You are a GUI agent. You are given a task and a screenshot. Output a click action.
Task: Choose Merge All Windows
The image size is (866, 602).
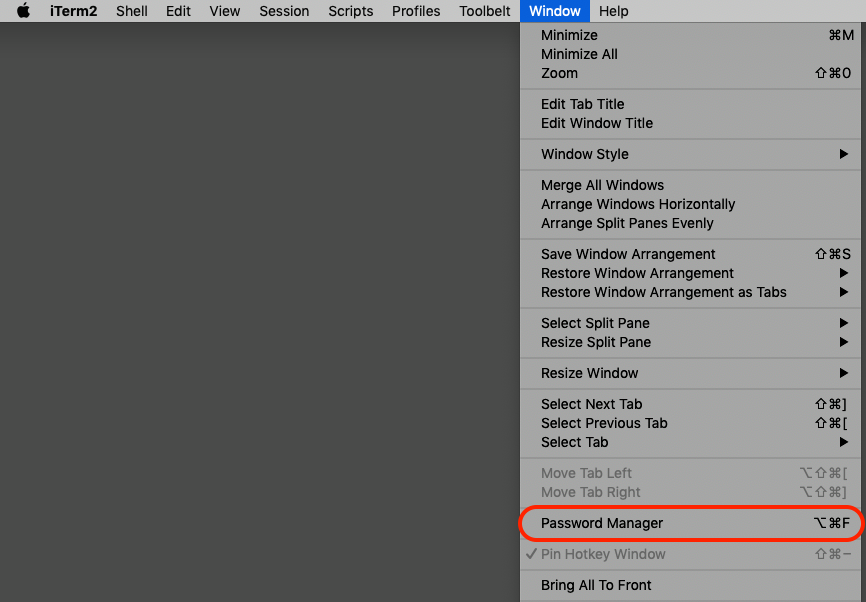pyautogui.click(x=690, y=185)
